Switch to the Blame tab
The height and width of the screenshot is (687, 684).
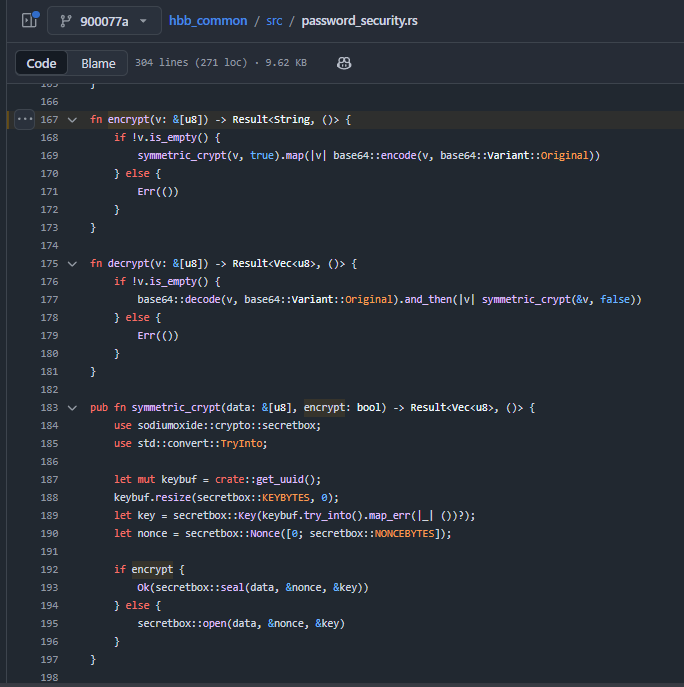tap(98, 63)
